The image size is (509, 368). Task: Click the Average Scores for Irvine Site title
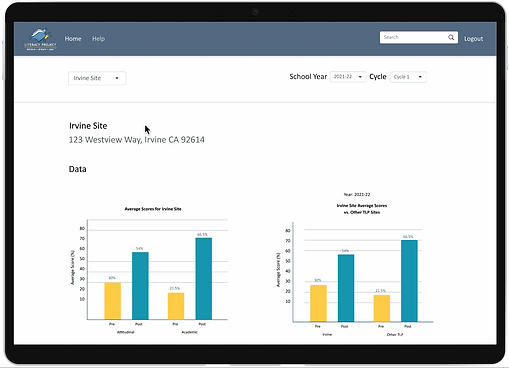tap(153, 209)
